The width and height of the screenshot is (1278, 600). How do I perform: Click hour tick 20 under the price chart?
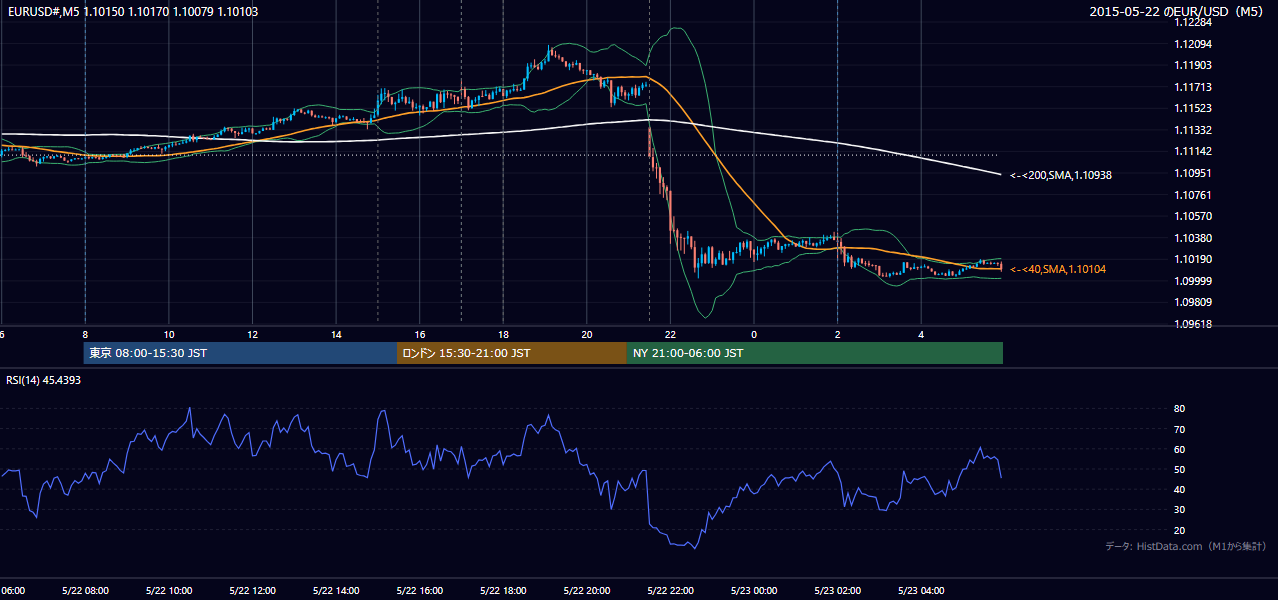[587, 334]
